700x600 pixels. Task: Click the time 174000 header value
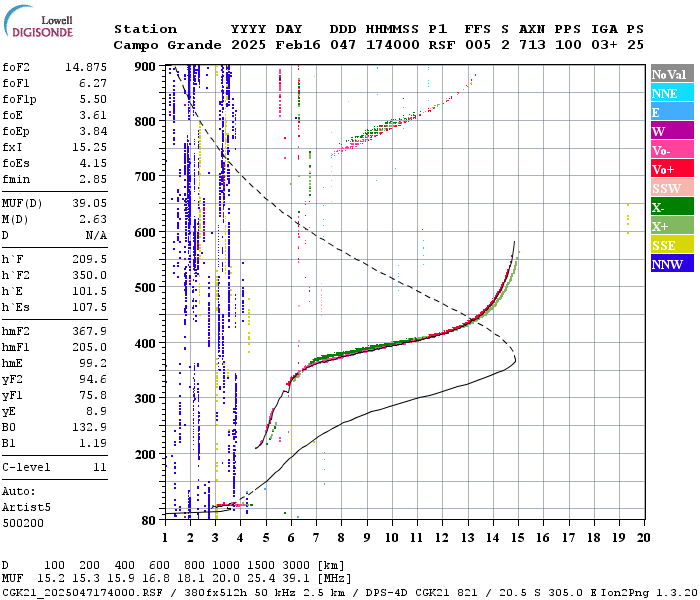392,45
